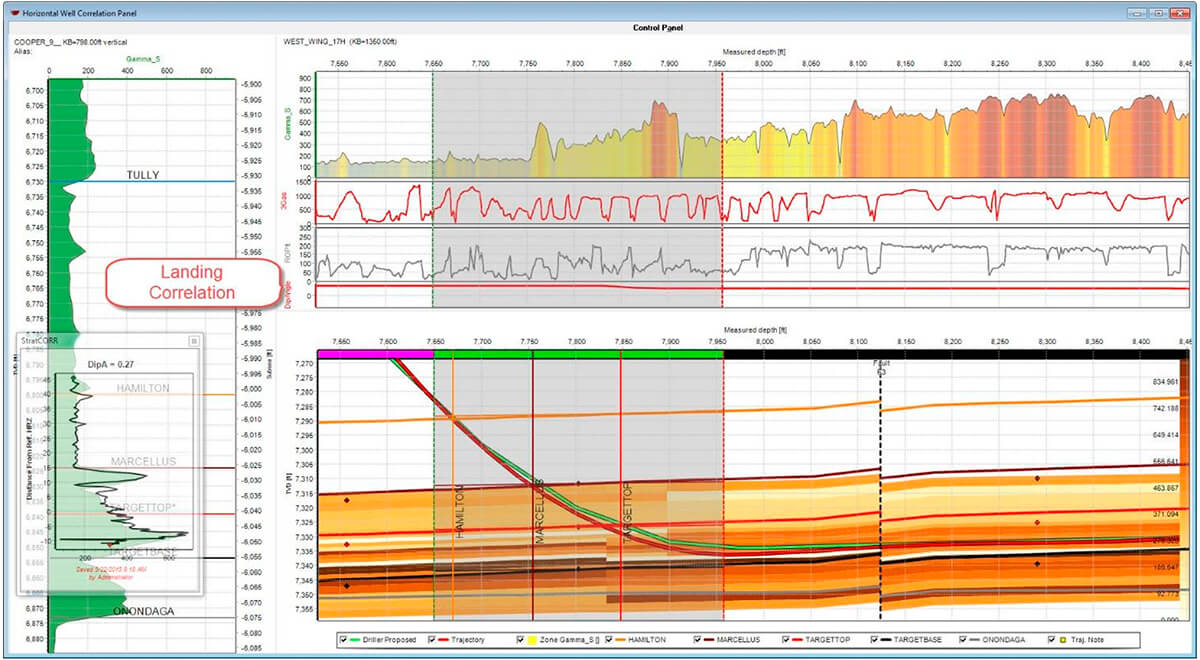Click the 834.961 color scale value
Image resolution: width=1200 pixels, height=660 pixels.
[x=1166, y=382]
